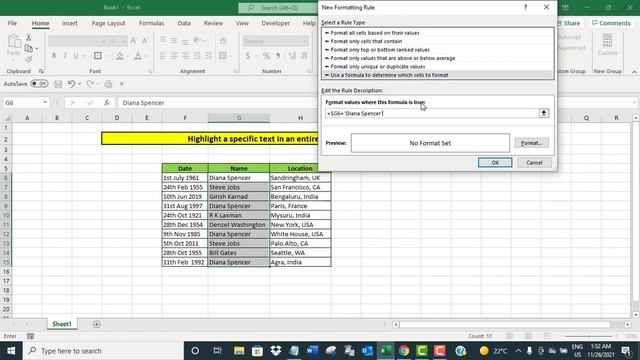The height and width of the screenshot is (360, 640).
Task: Click the Comments button
Action: pyautogui.click(x=611, y=23)
